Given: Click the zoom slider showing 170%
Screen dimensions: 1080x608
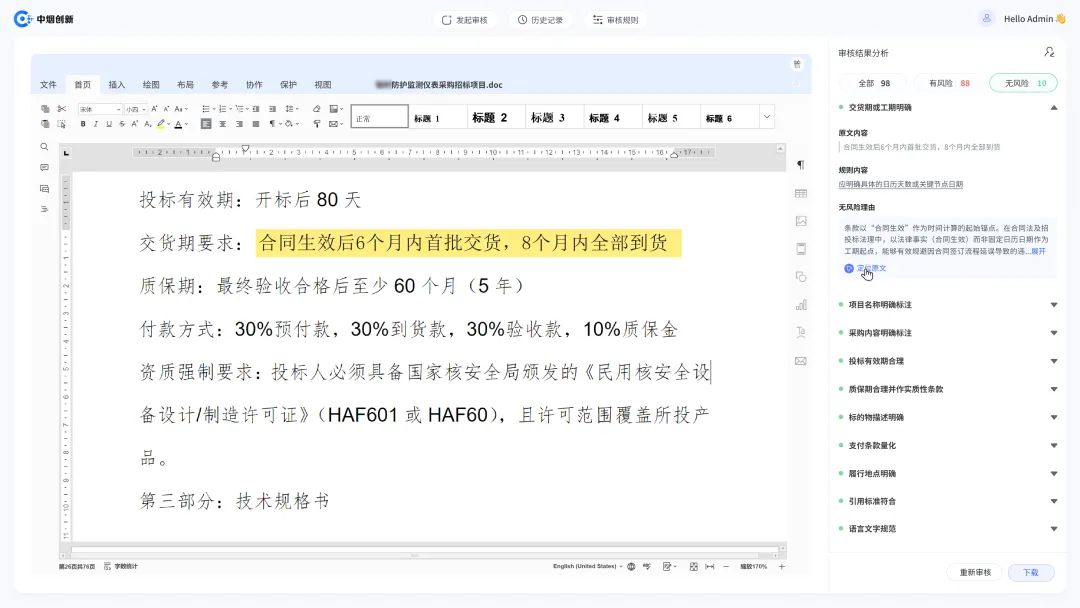Looking at the screenshot, I should pyautogui.click(x=752, y=566).
